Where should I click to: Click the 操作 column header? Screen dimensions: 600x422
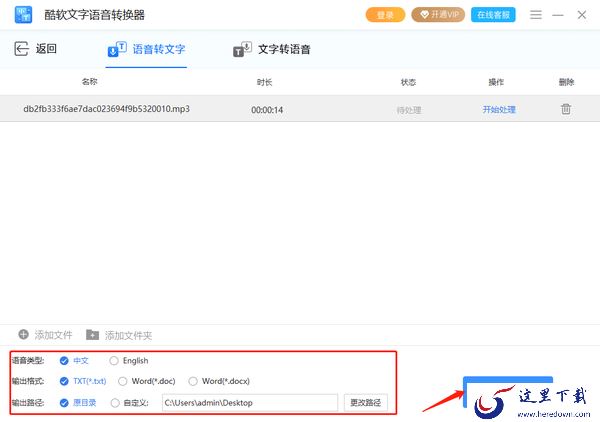tap(496, 82)
